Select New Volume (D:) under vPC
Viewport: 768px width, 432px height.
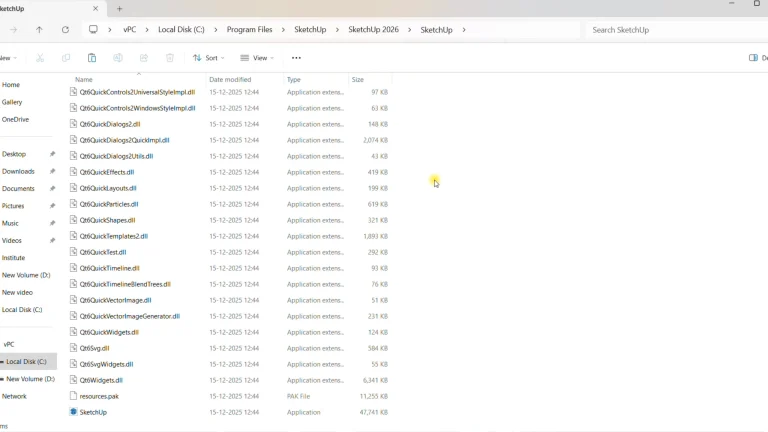pos(30,379)
